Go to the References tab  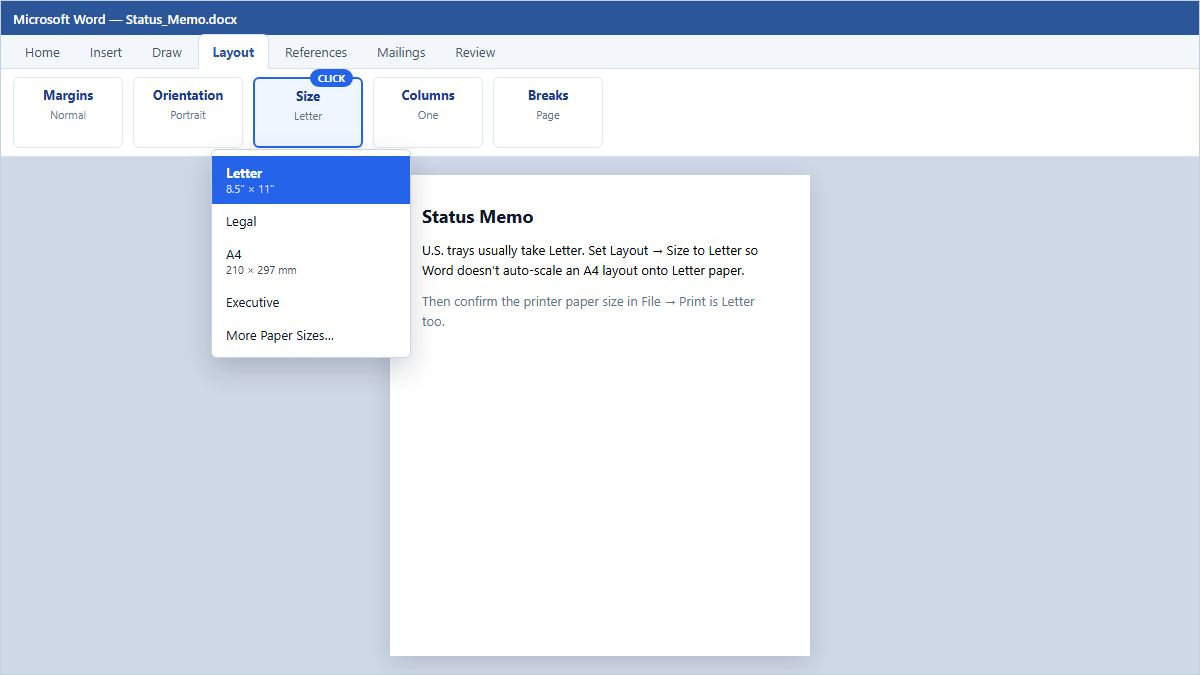point(316,52)
